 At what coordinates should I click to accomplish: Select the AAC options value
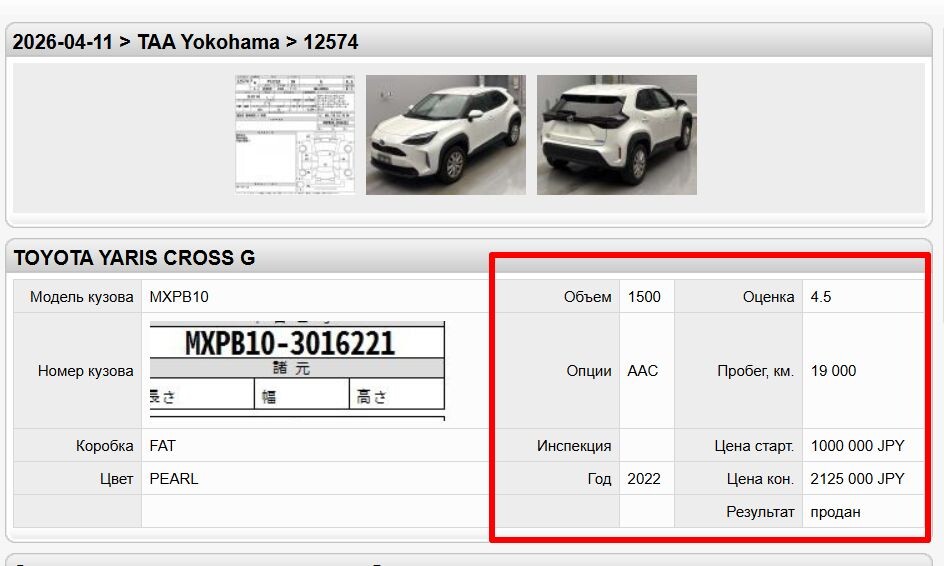642,371
